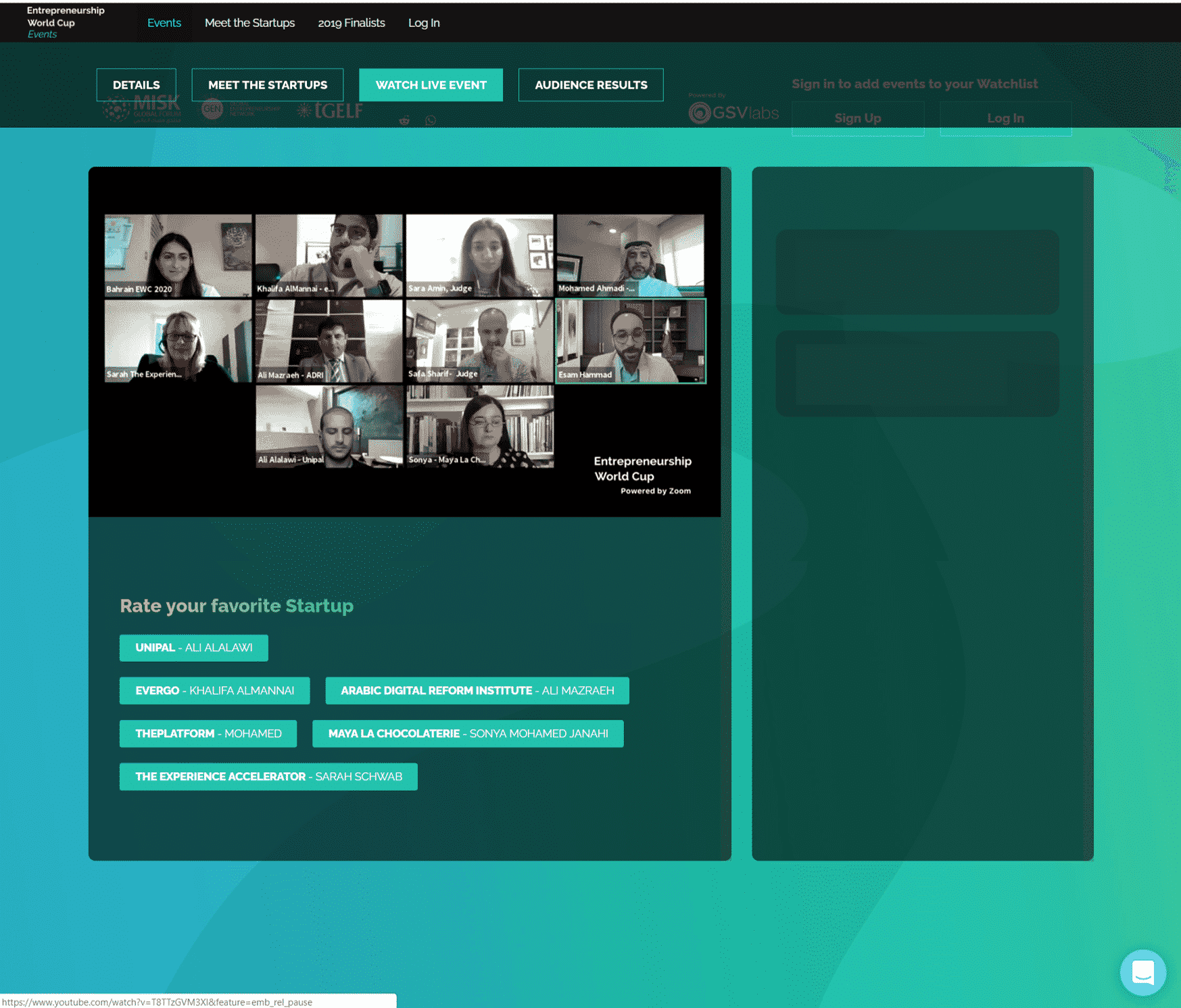1181x1008 pixels.
Task: Switch to the MEET THE STARTUPS tab
Action: point(268,85)
